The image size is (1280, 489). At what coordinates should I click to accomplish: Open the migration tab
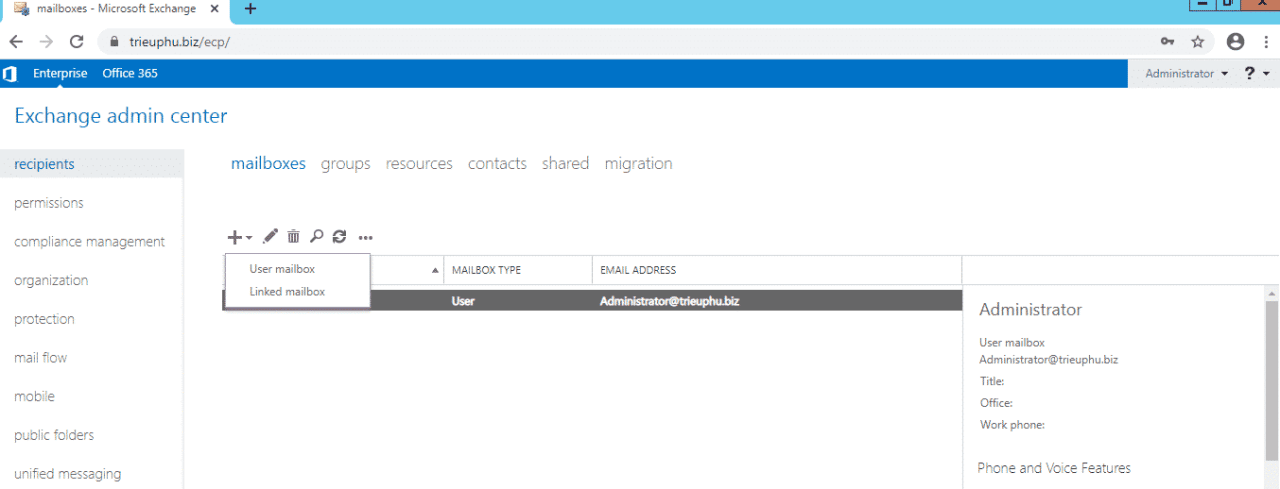coord(638,164)
